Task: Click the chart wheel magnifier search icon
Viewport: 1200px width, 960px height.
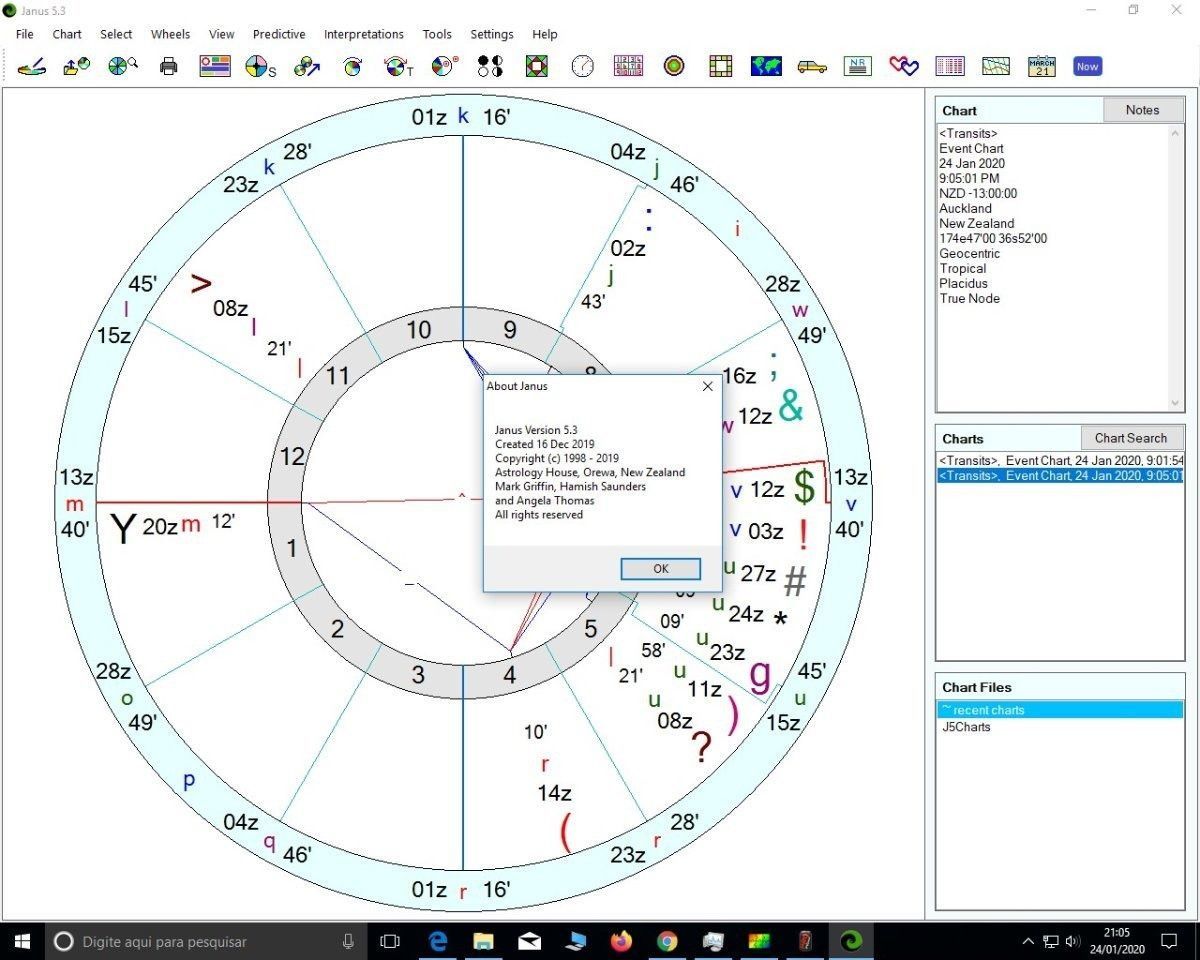Action: point(122,67)
